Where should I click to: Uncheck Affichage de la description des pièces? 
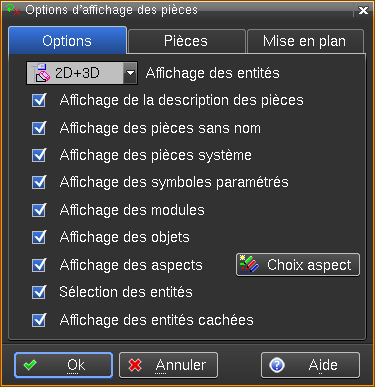coord(39,100)
